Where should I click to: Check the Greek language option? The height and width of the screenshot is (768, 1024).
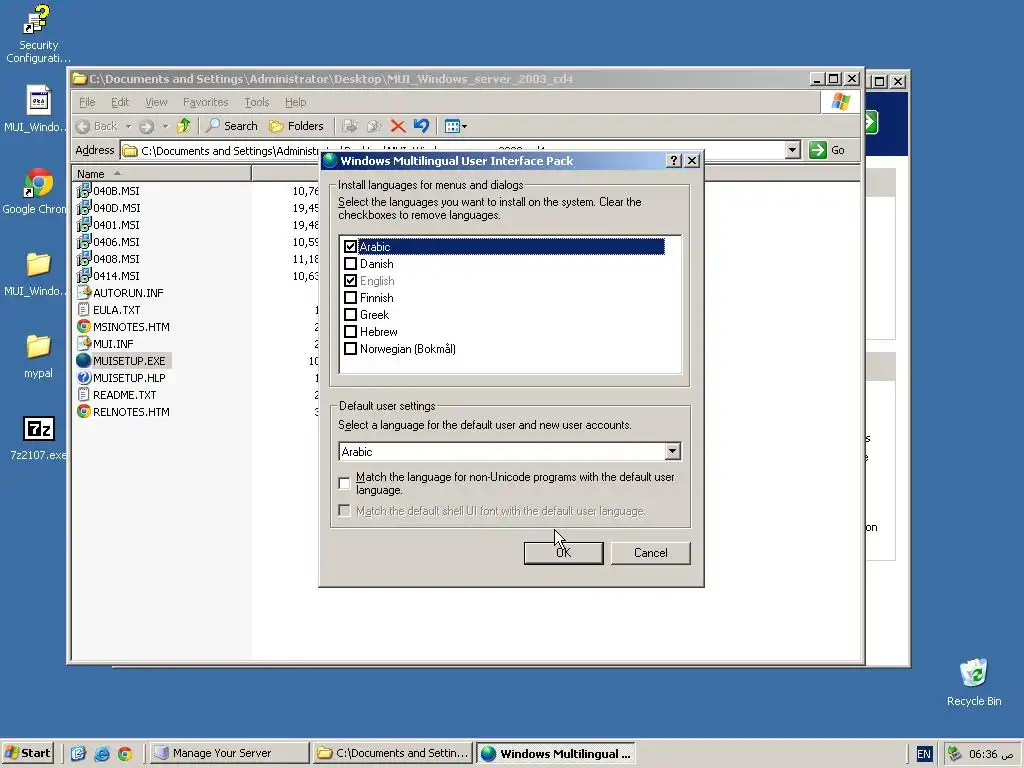(350, 314)
